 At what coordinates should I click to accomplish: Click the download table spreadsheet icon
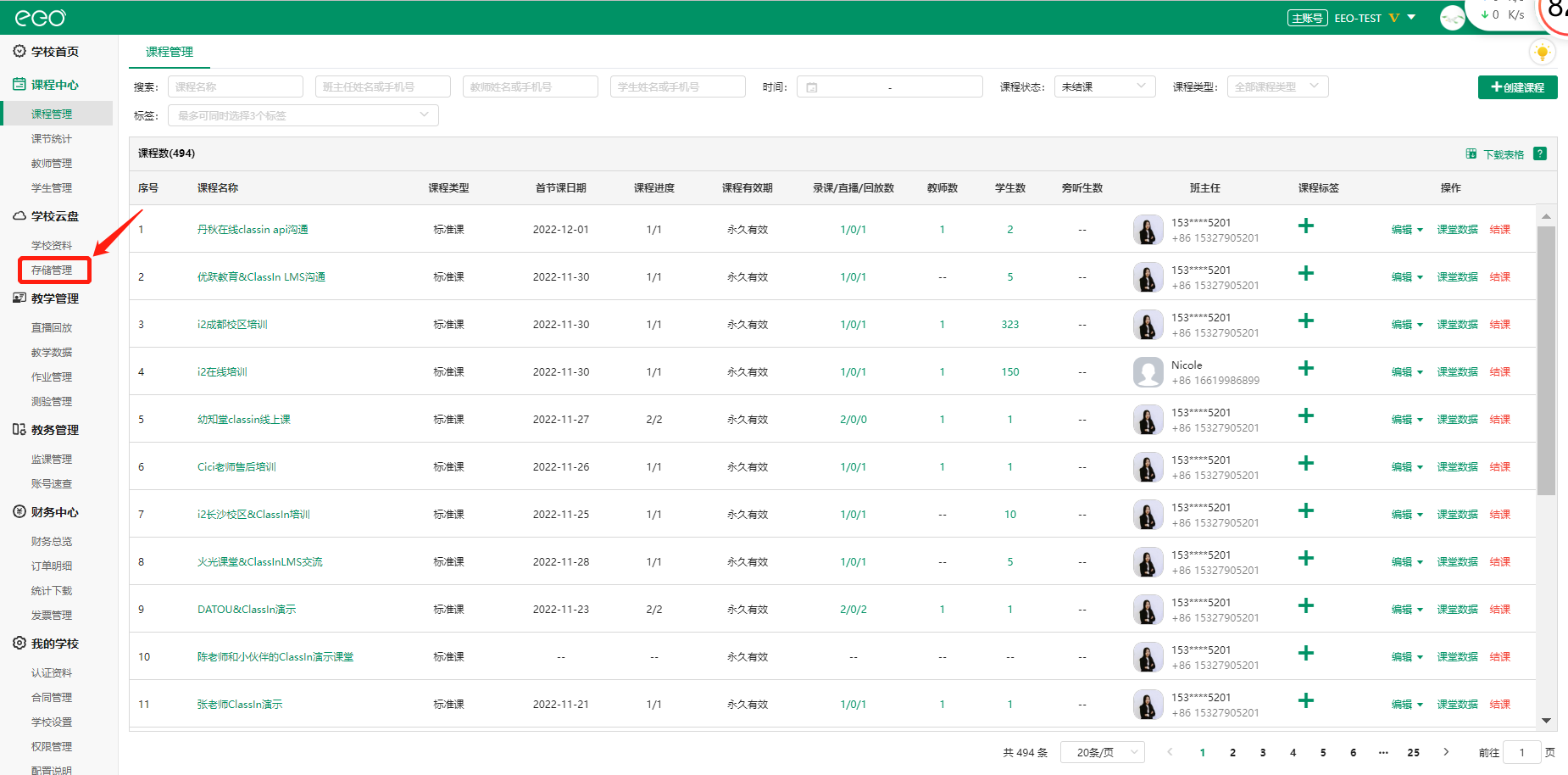[x=1471, y=153]
